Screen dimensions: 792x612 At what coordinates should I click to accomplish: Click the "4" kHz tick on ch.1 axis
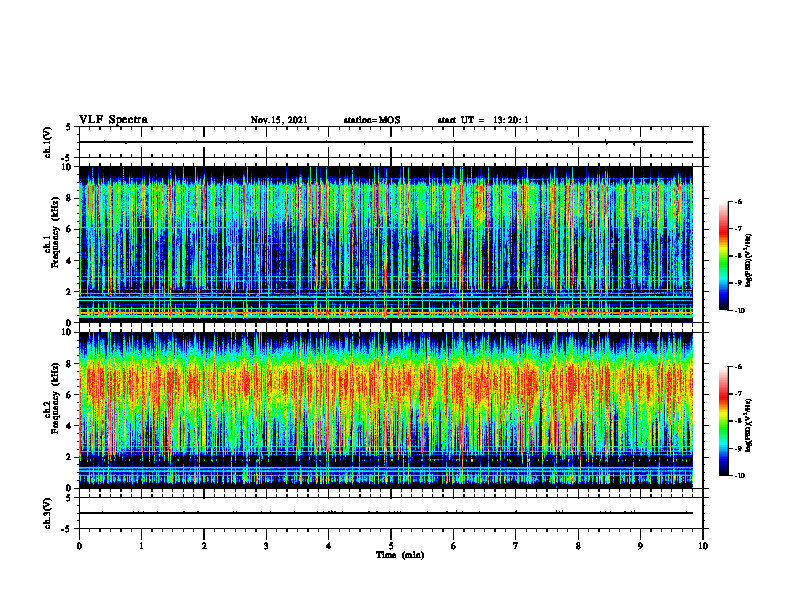point(70,261)
